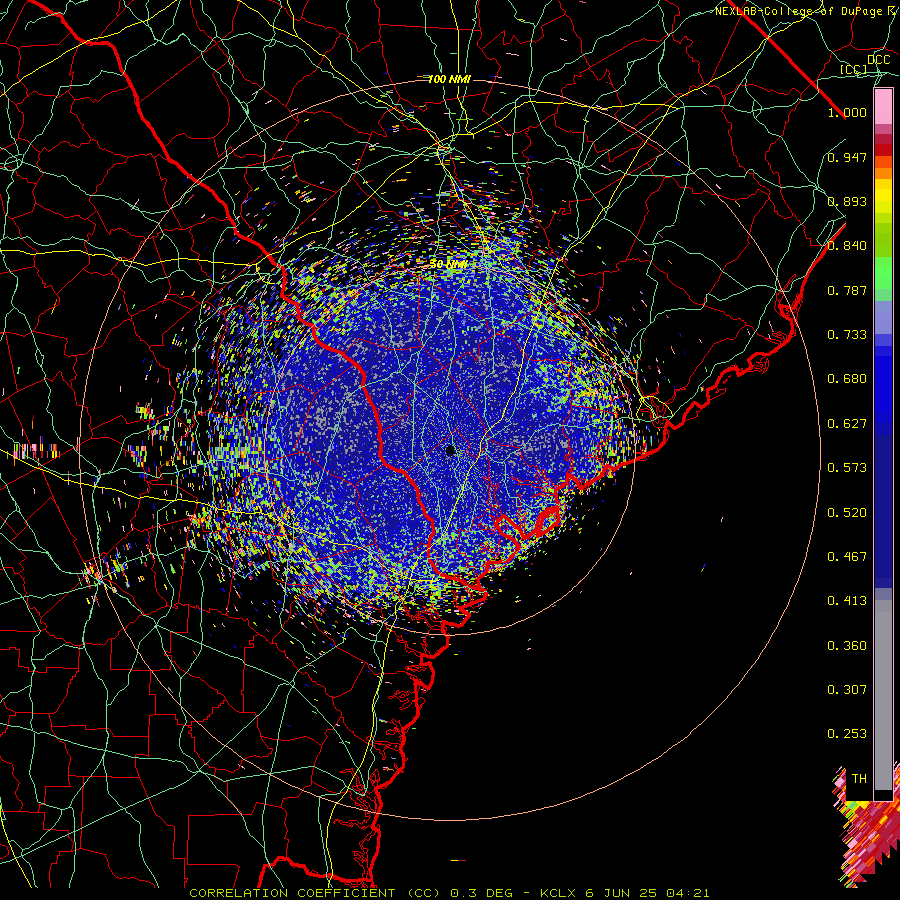The width and height of the screenshot is (900, 900).
Task: Select the 0.733 legend value
Action: [847, 335]
